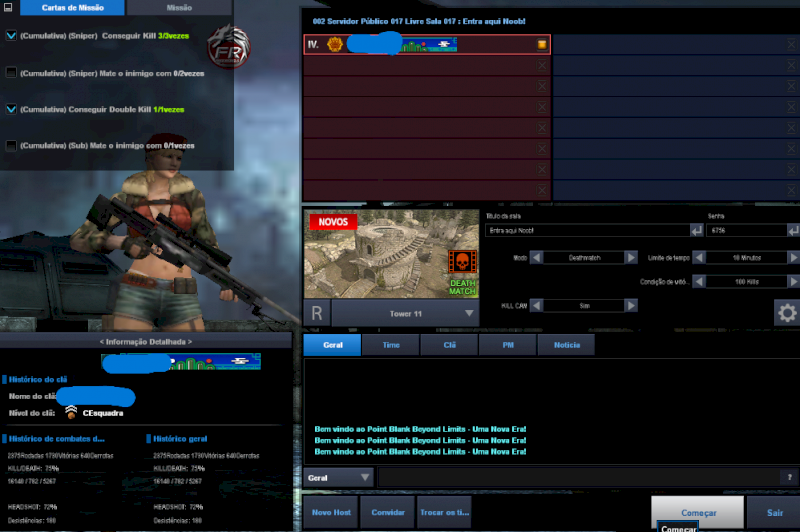Click the Senha password field

(x=746, y=231)
